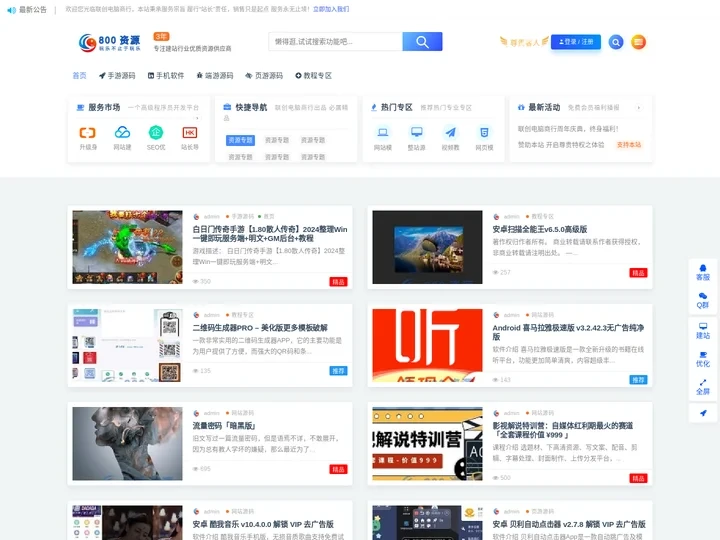Image resolution: width=720 pixels, height=540 pixels.
Task: Click the 联创电脑商行周年庆典 activity text
Action: (568, 129)
